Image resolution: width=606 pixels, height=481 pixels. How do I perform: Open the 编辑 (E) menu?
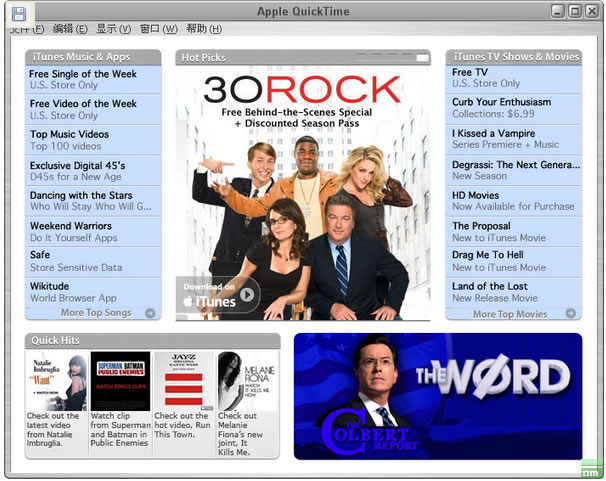coord(69,29)
